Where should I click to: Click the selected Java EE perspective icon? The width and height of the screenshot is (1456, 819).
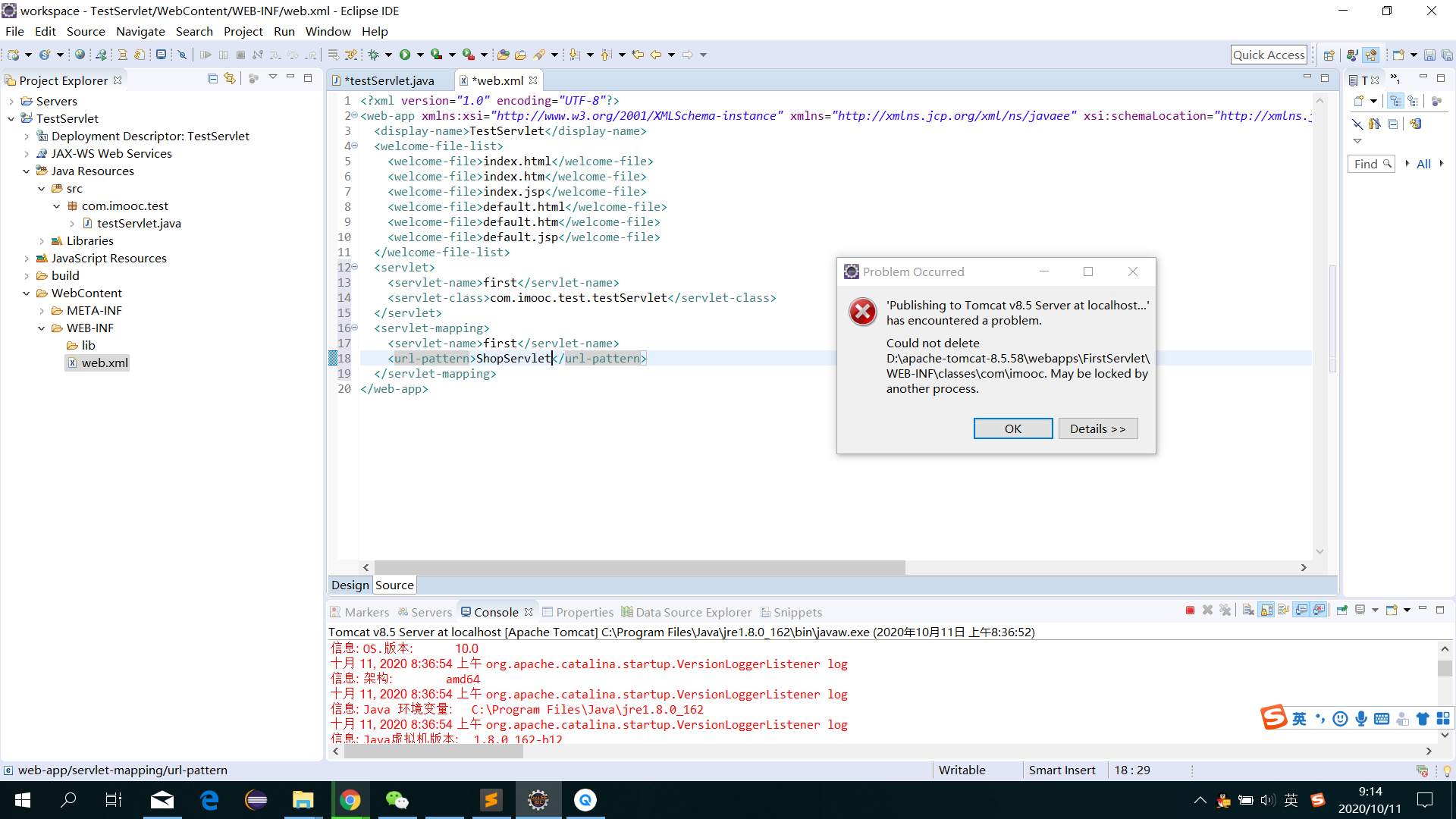[x=1370, y=55]
